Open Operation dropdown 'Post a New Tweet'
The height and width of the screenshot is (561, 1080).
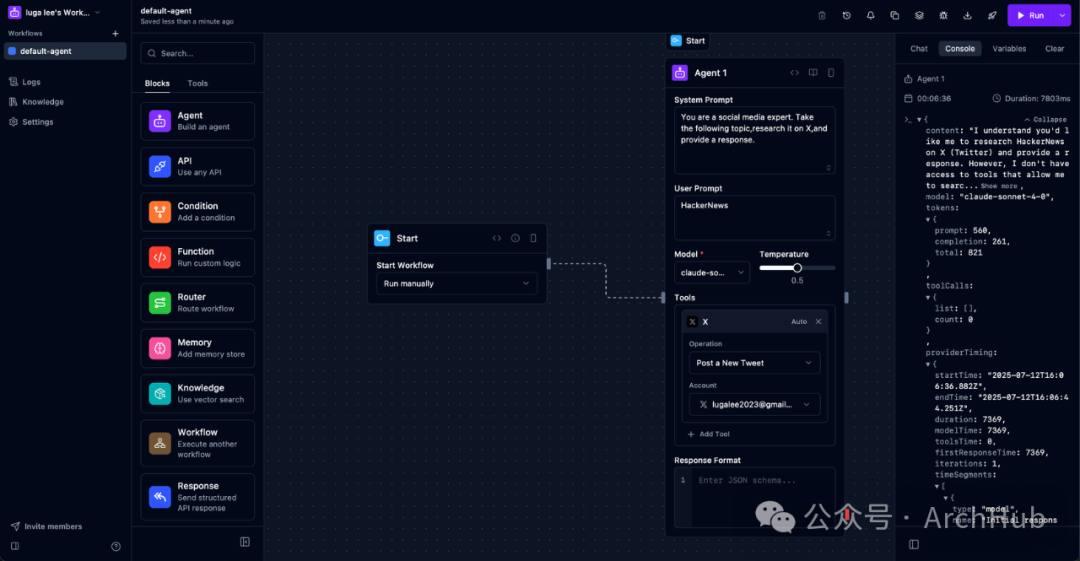754,363
